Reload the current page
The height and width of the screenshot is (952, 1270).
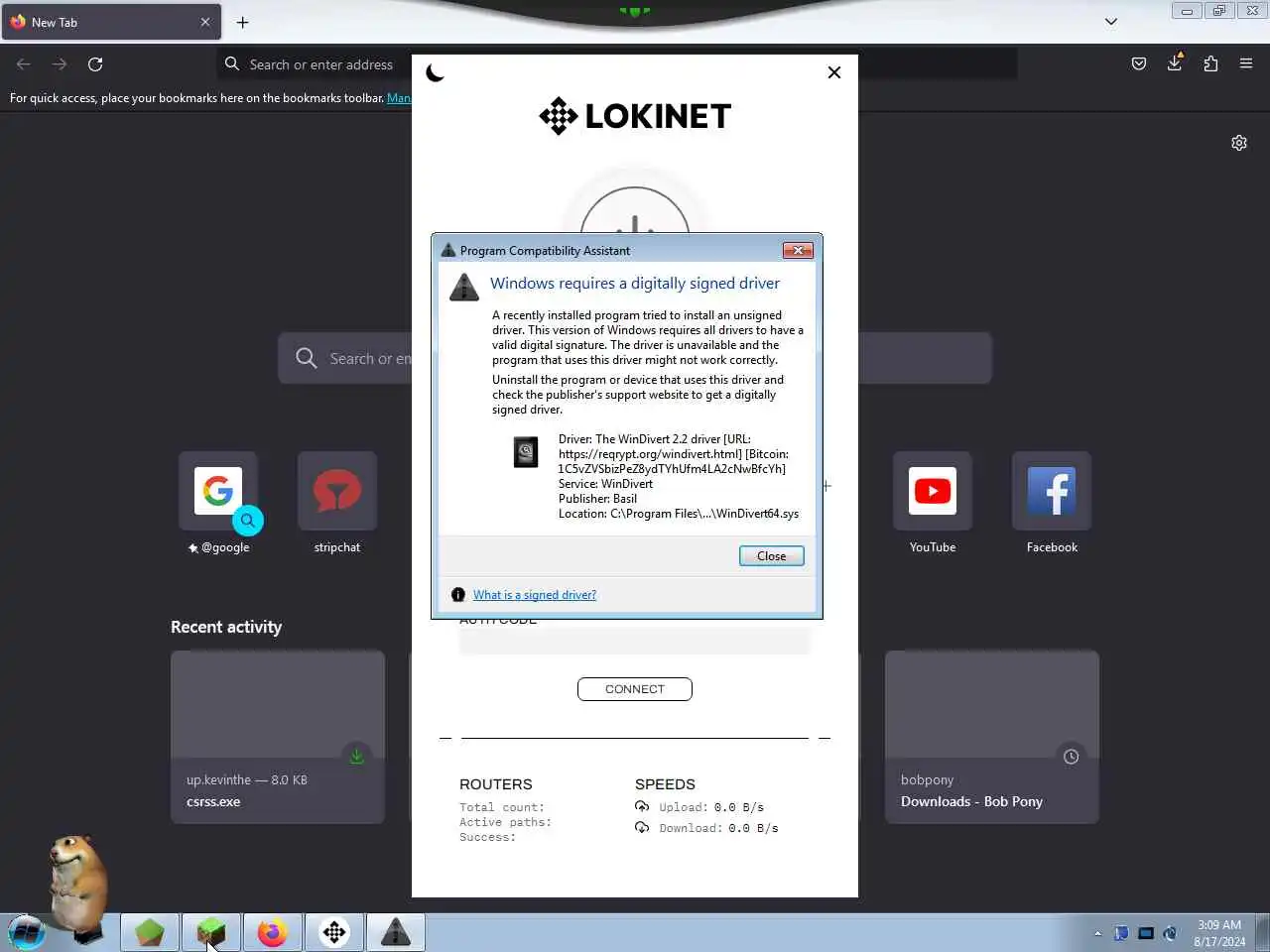tap(95, 64)
